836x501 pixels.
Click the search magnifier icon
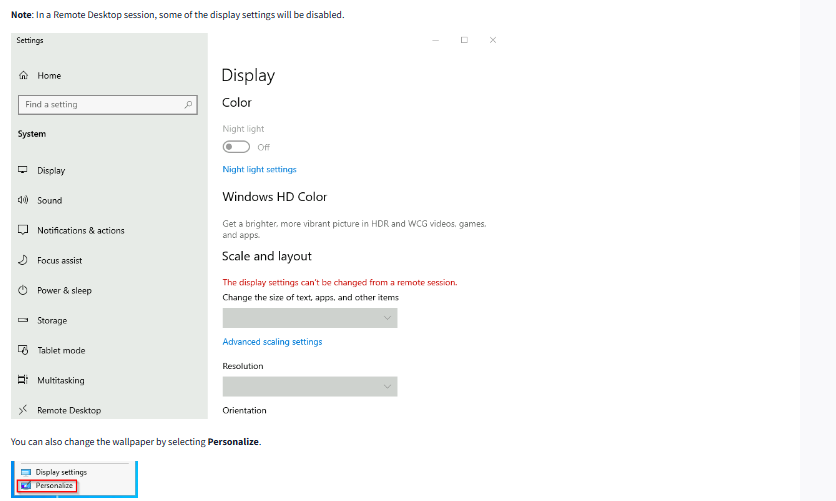coord(188,104)
